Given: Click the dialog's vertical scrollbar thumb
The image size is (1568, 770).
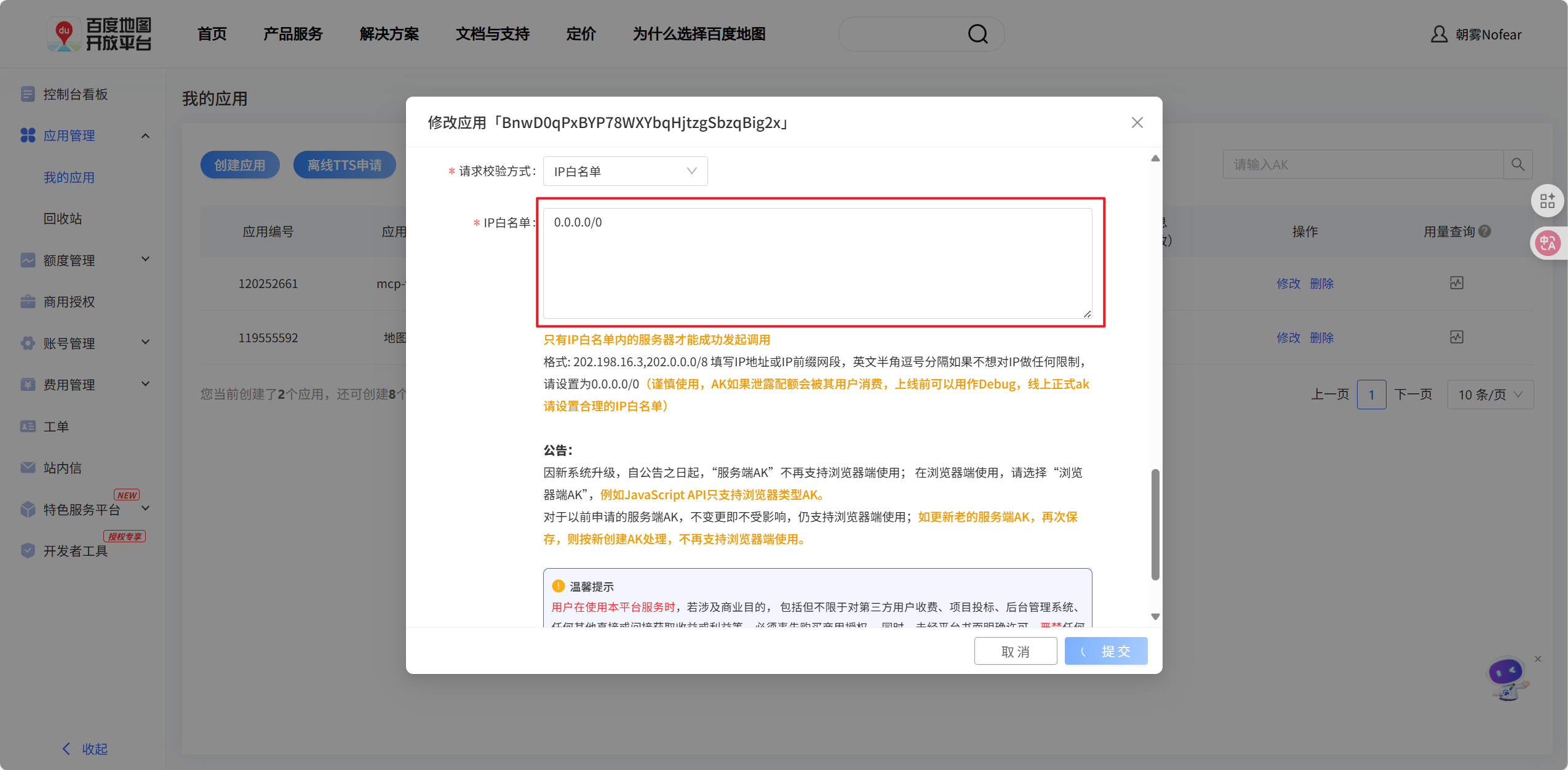Looking at the screenshot, I should tap(1155, 524).
